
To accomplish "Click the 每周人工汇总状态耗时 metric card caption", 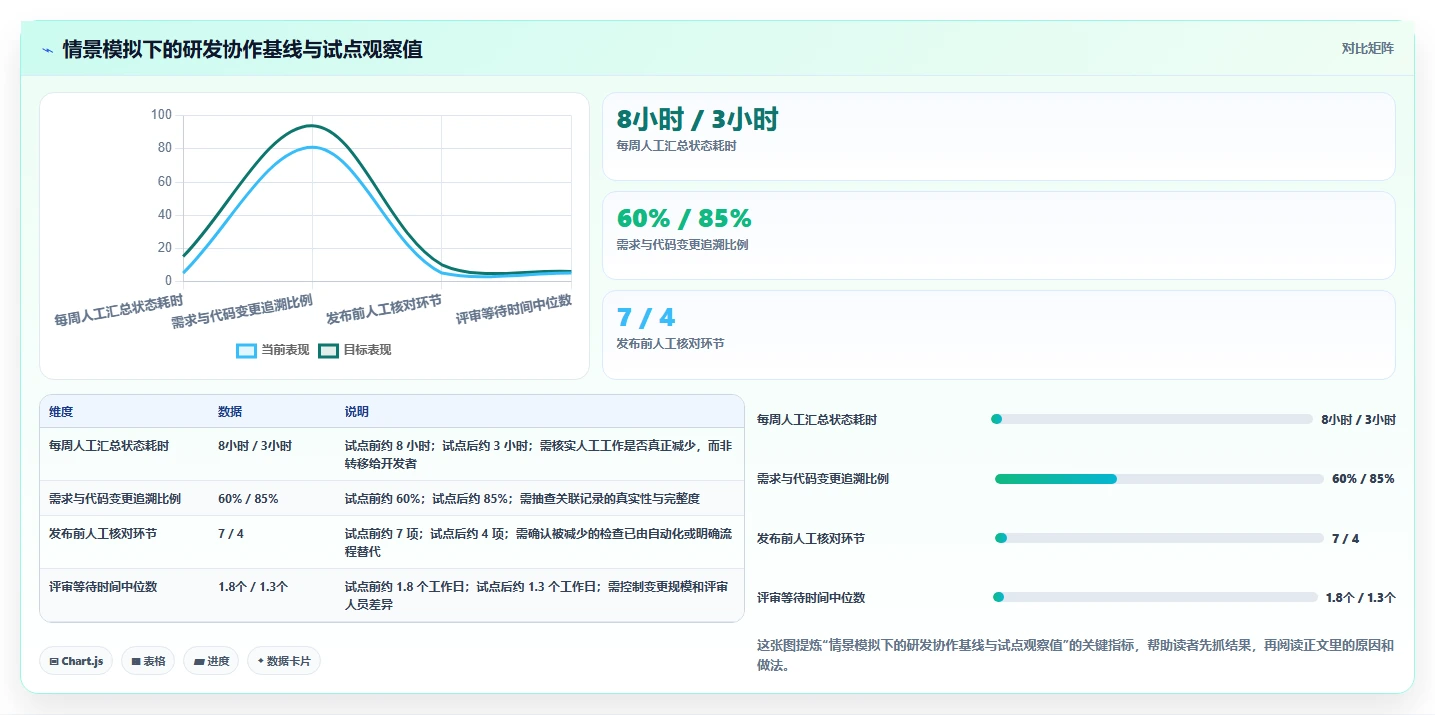I will click(677, 146).
